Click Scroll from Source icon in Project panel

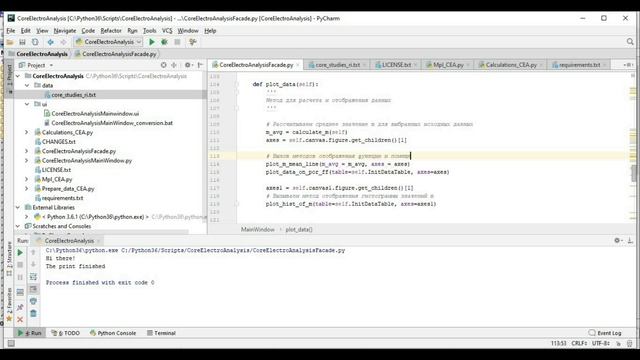[x=164, y=65]
